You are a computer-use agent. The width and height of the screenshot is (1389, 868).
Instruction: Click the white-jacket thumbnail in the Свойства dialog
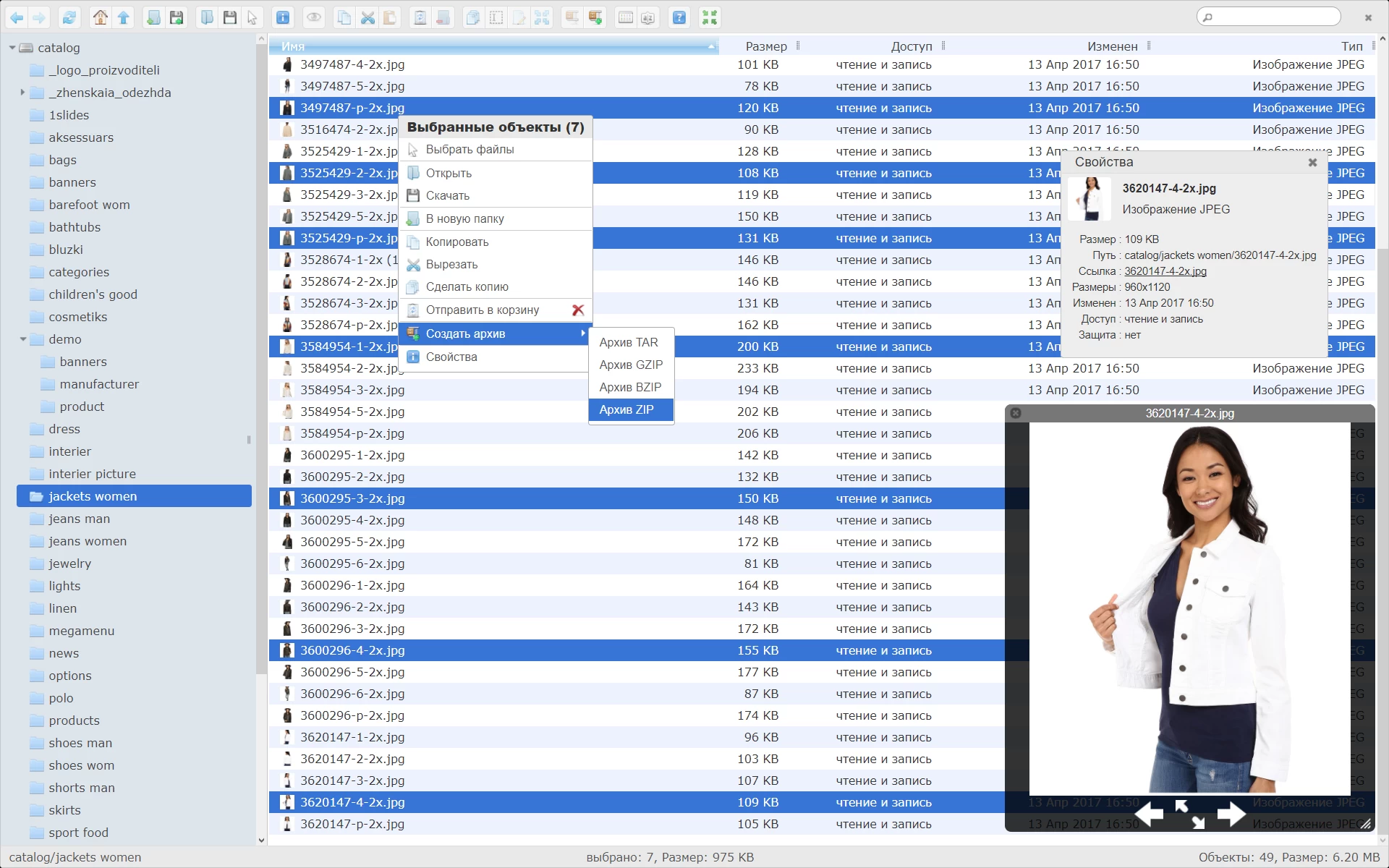1089,198
